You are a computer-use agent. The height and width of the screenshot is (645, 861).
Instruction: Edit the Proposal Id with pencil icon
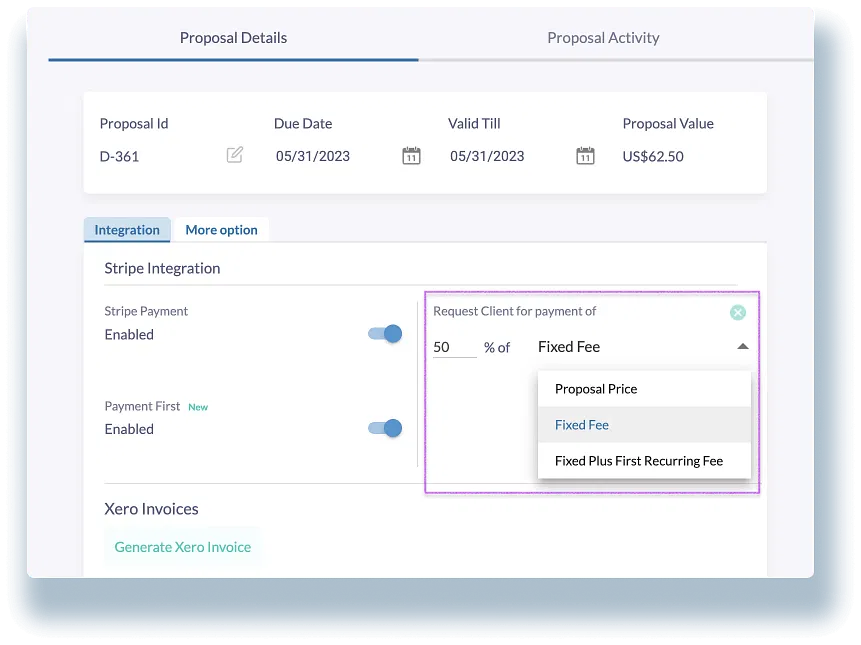[234, 155]
